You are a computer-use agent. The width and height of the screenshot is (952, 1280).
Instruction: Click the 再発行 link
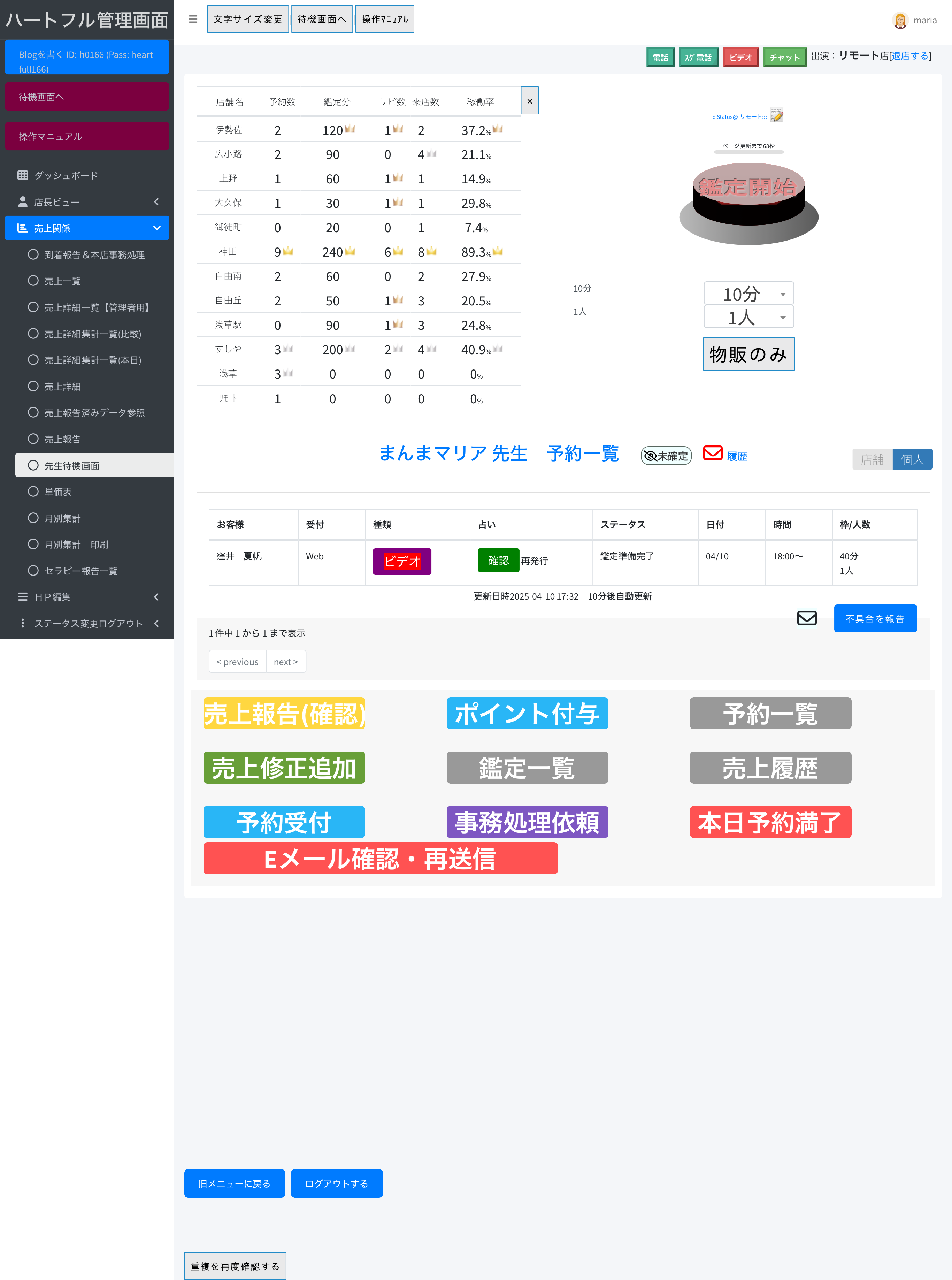[x=534, y=561]
